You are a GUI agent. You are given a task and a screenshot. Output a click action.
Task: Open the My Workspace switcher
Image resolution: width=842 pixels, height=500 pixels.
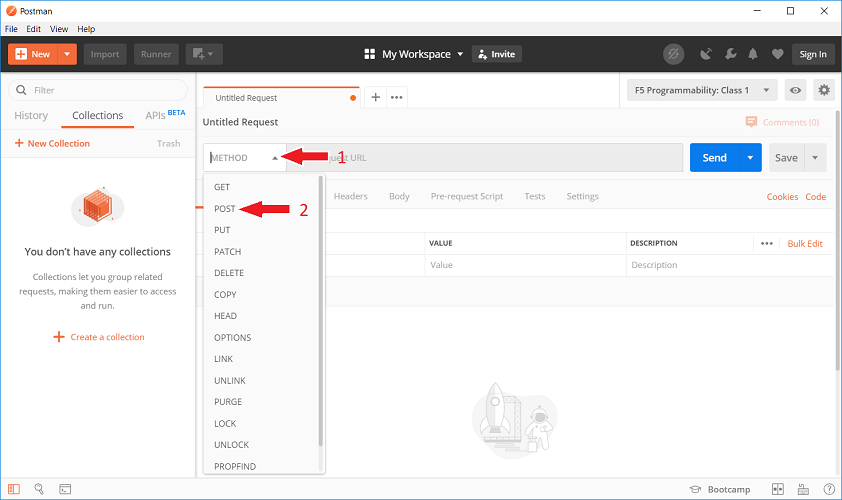point(413,54)
